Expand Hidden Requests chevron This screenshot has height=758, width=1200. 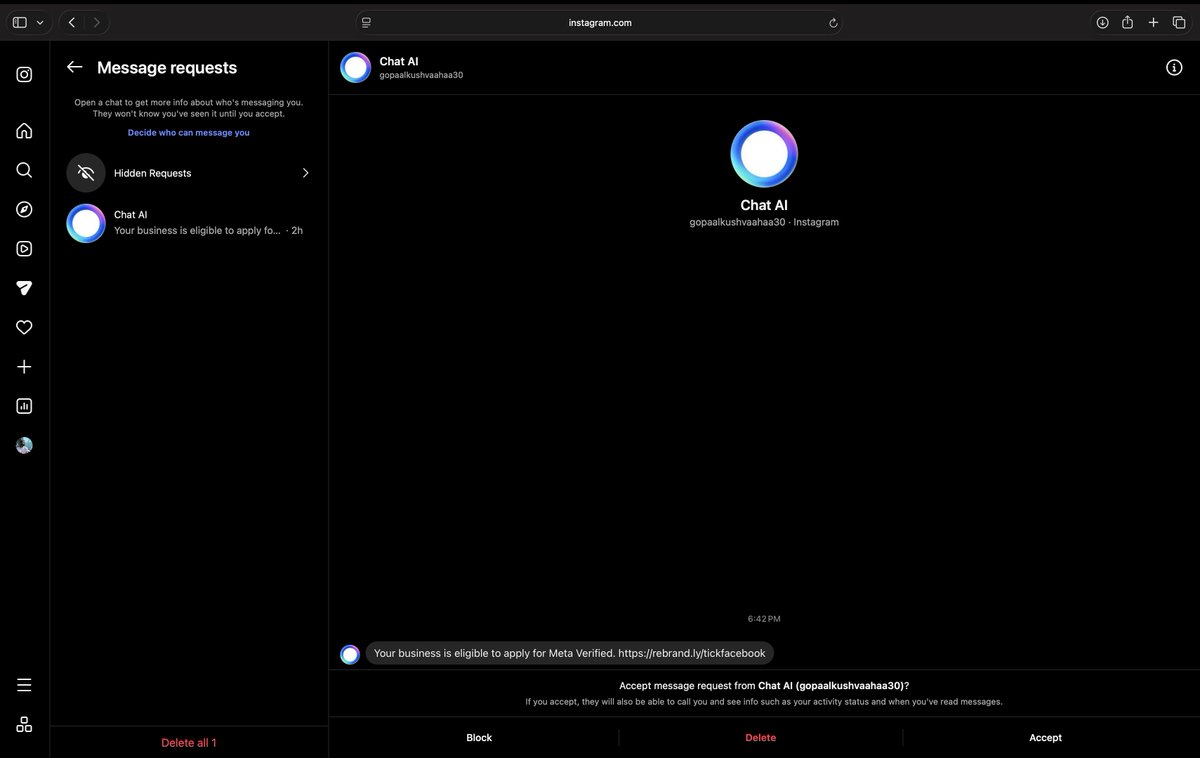pyautogui.click(x=305, y=173)
